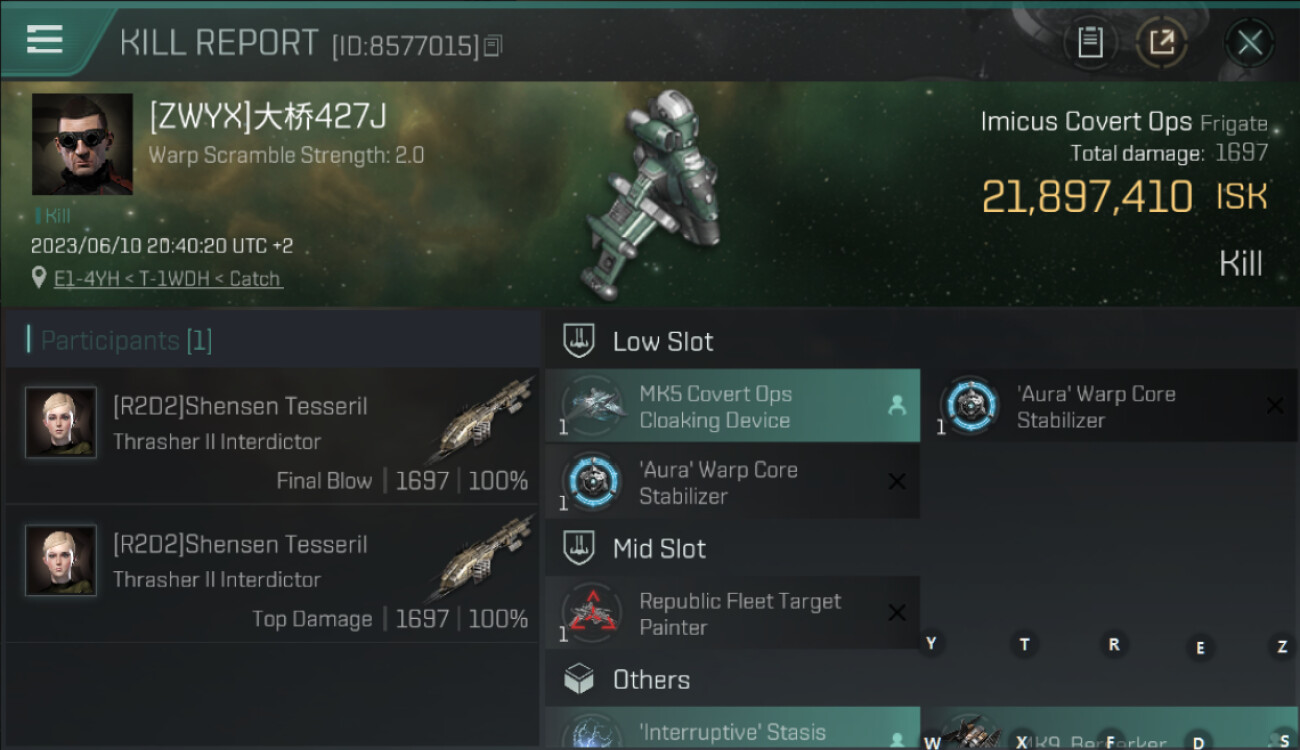This screenshot has height=750, width=1300.
Task: Click the victim pilot portrait
Action: click(82, 144)
